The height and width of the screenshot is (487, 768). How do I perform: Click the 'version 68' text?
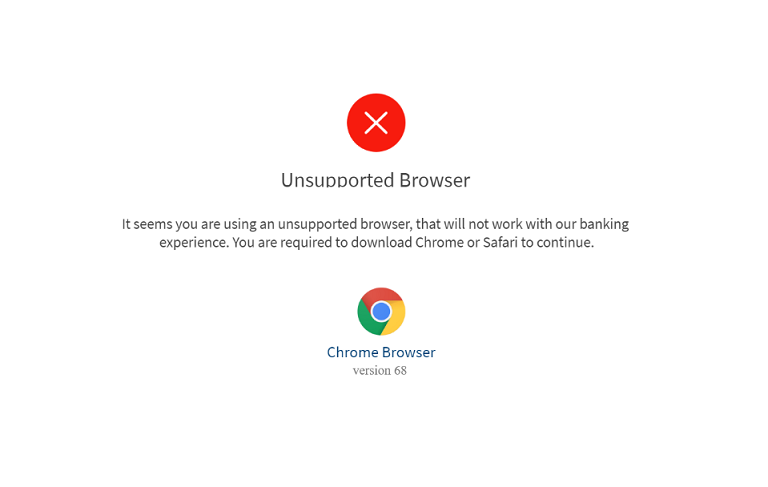tap(380, 370)
